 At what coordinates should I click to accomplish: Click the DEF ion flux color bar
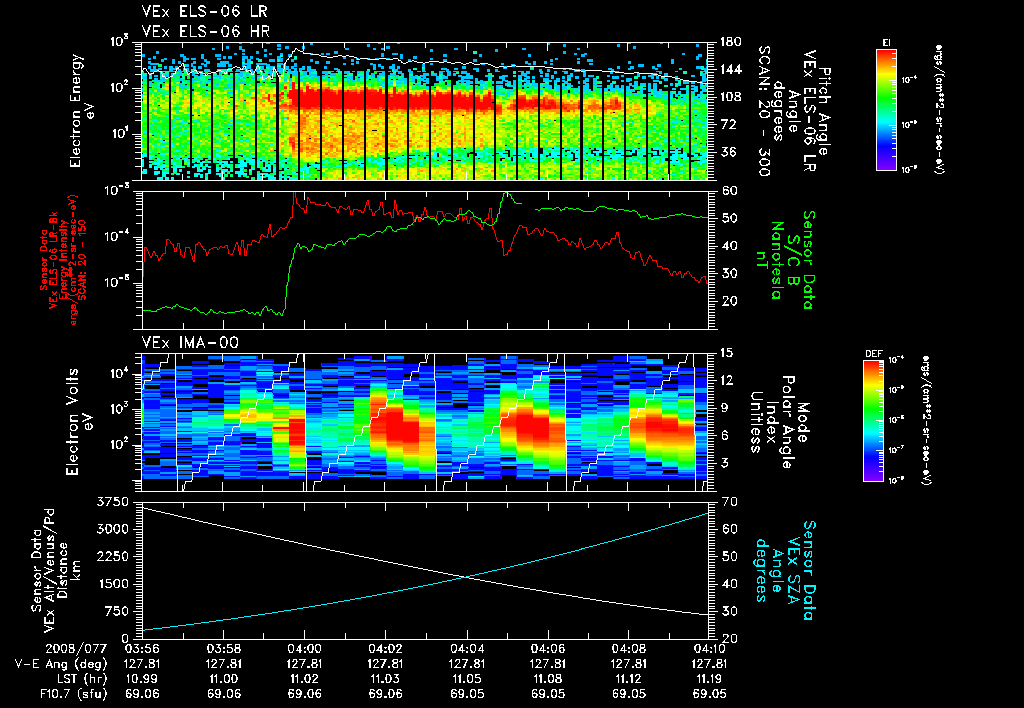874,421
